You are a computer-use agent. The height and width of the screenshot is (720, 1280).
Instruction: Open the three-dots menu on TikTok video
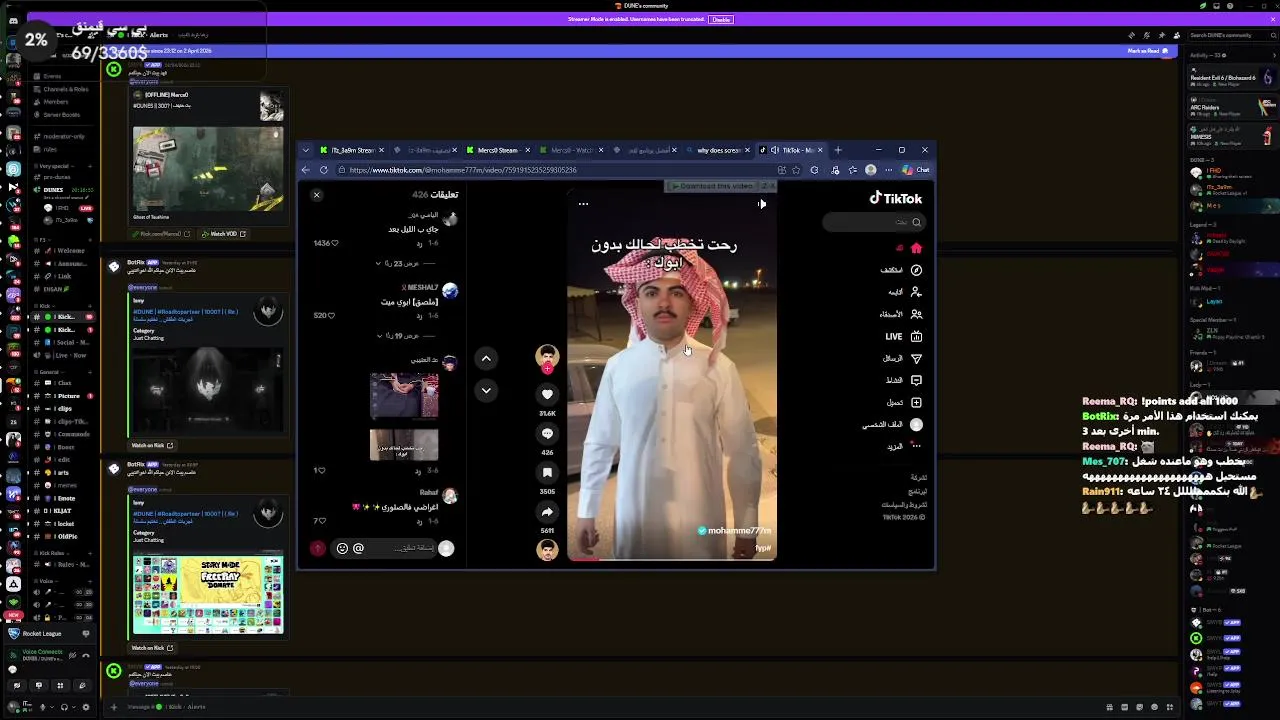tap(583, 204)
